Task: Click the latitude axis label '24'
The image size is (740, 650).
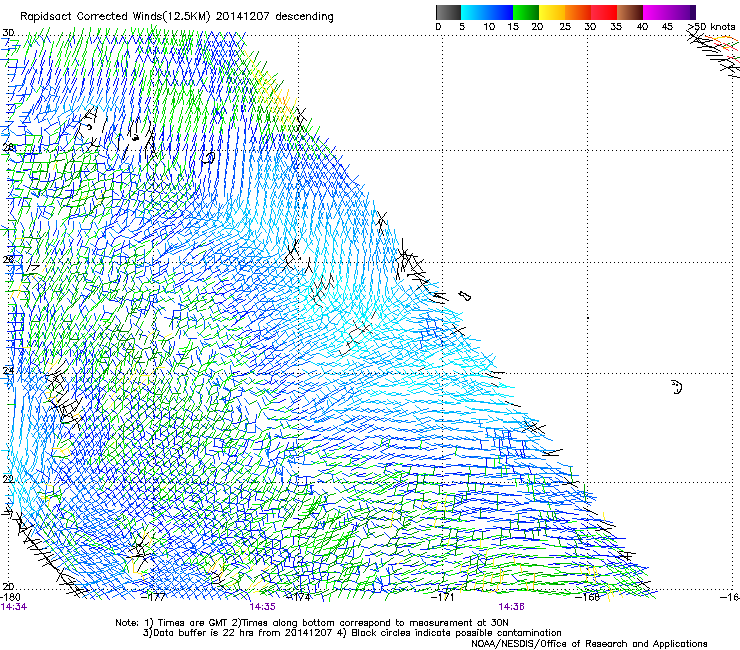Action: coord(8,371)
